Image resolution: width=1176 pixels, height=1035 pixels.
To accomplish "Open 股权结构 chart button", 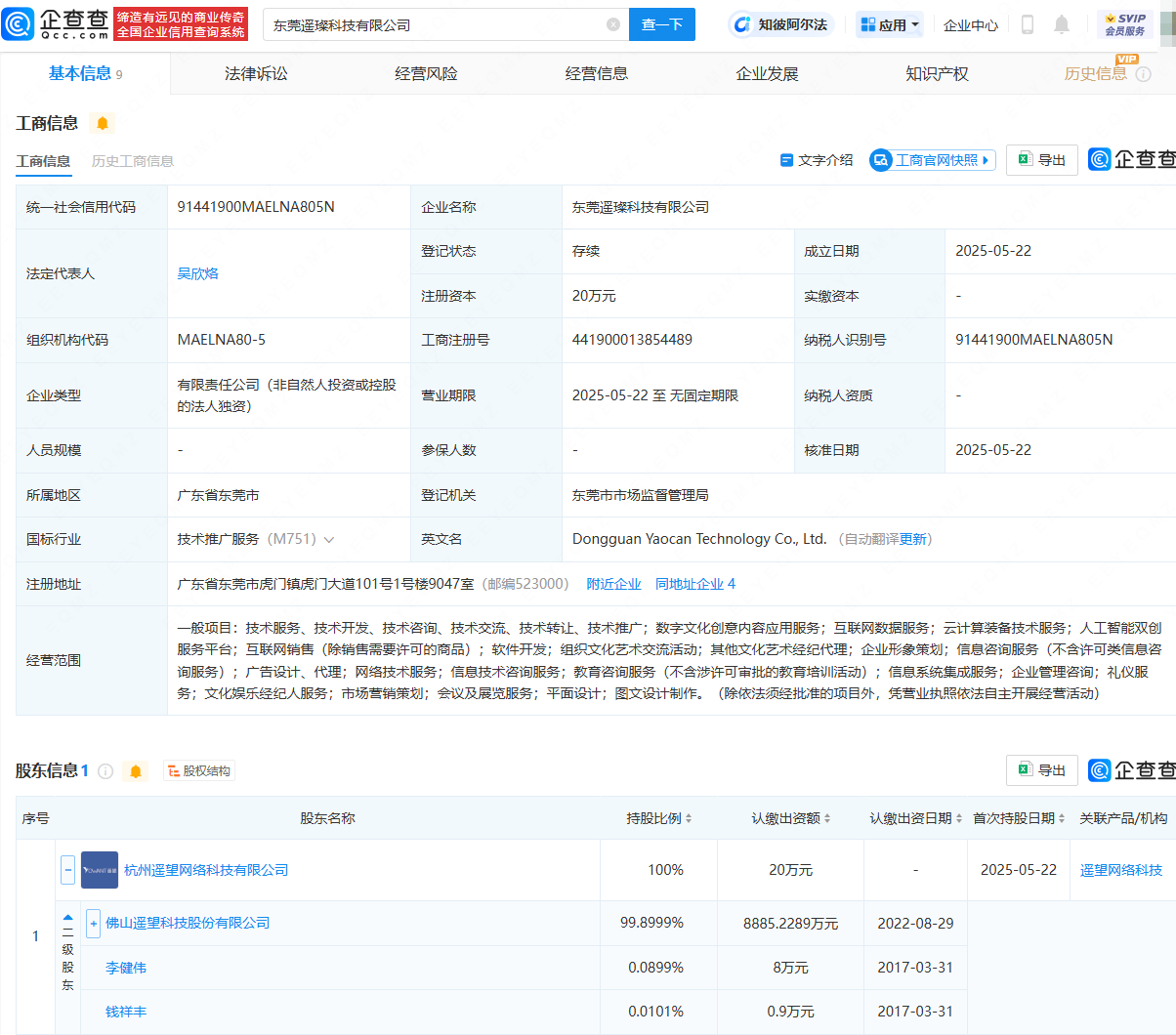I will point(199,771).
